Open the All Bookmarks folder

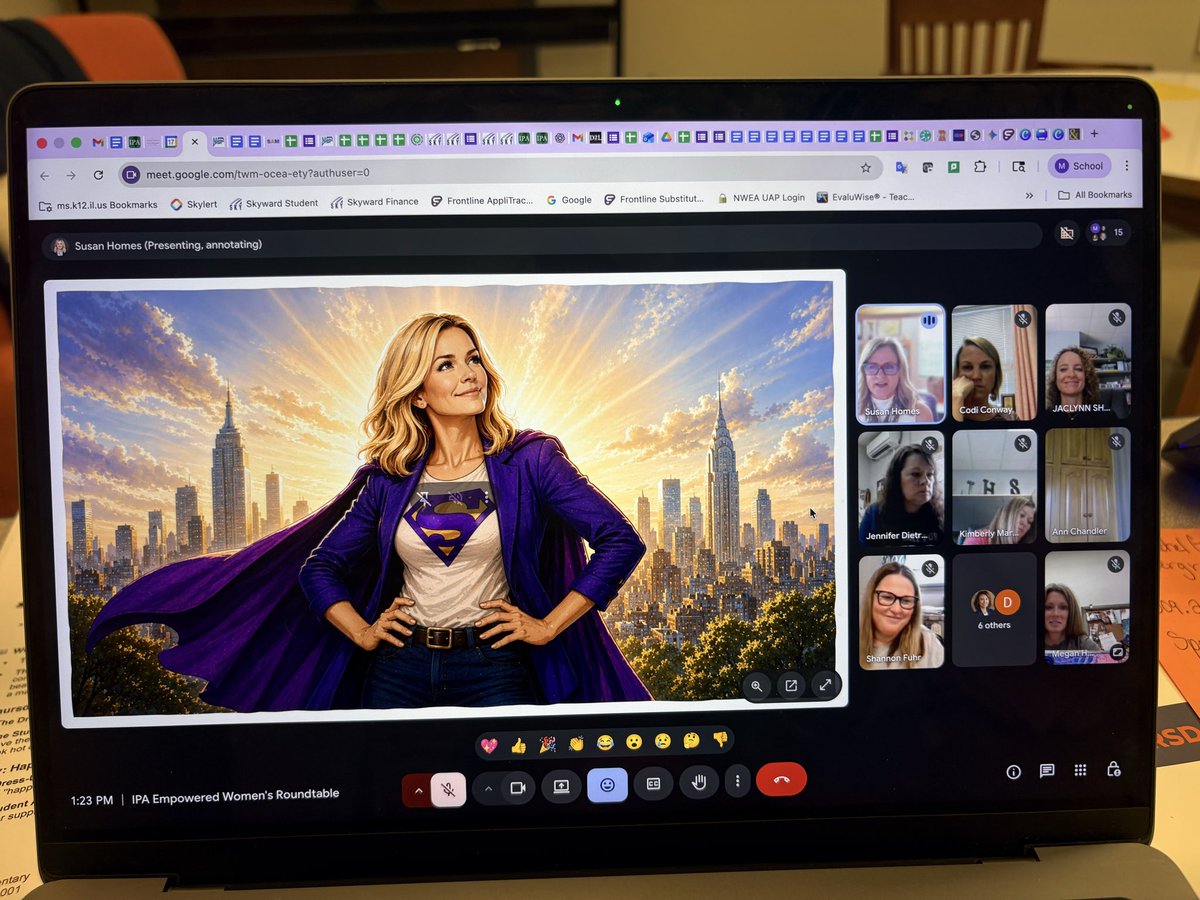click(1095, 195)
